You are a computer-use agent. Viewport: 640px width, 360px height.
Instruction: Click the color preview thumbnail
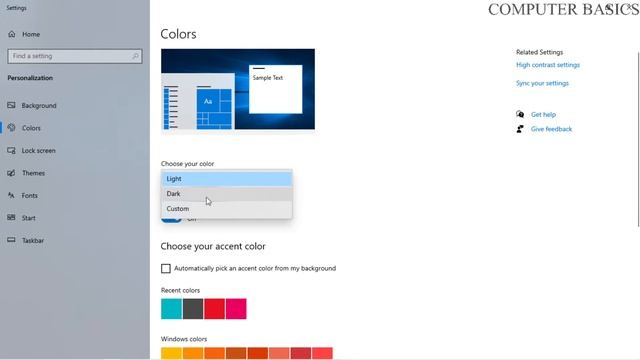point(238,89)
